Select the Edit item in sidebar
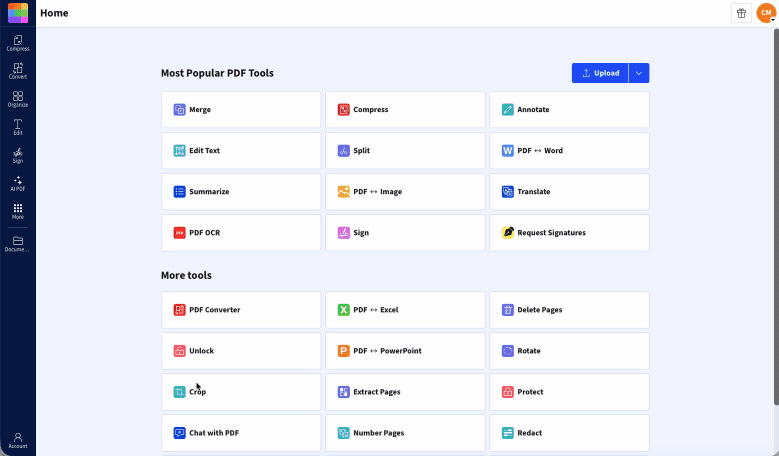 [18, 127]
